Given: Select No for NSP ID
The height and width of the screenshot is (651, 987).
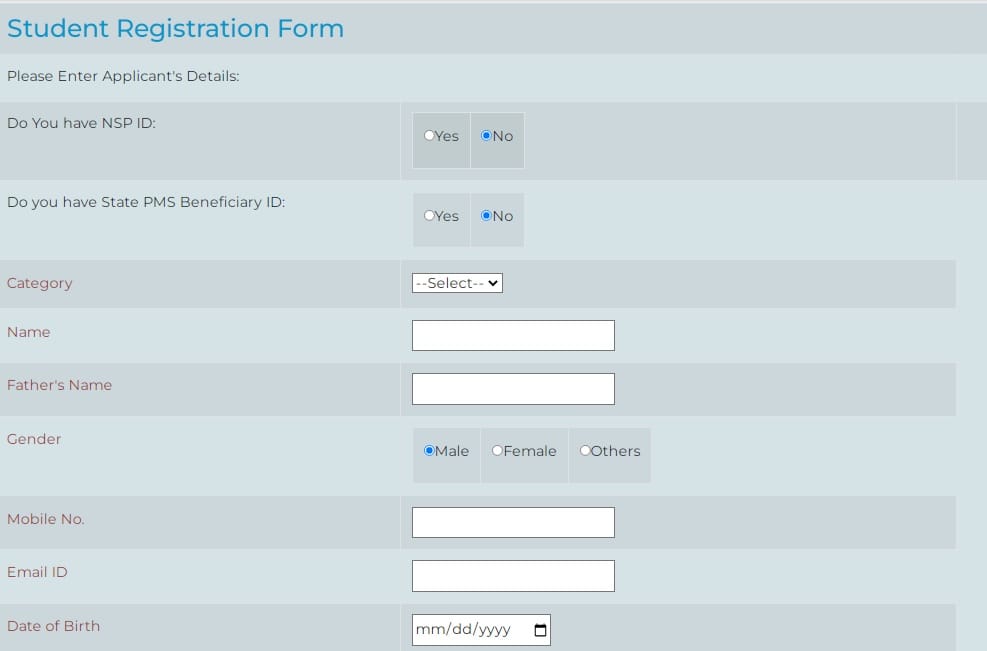Looking at the screenshot, I should point(486,136).
